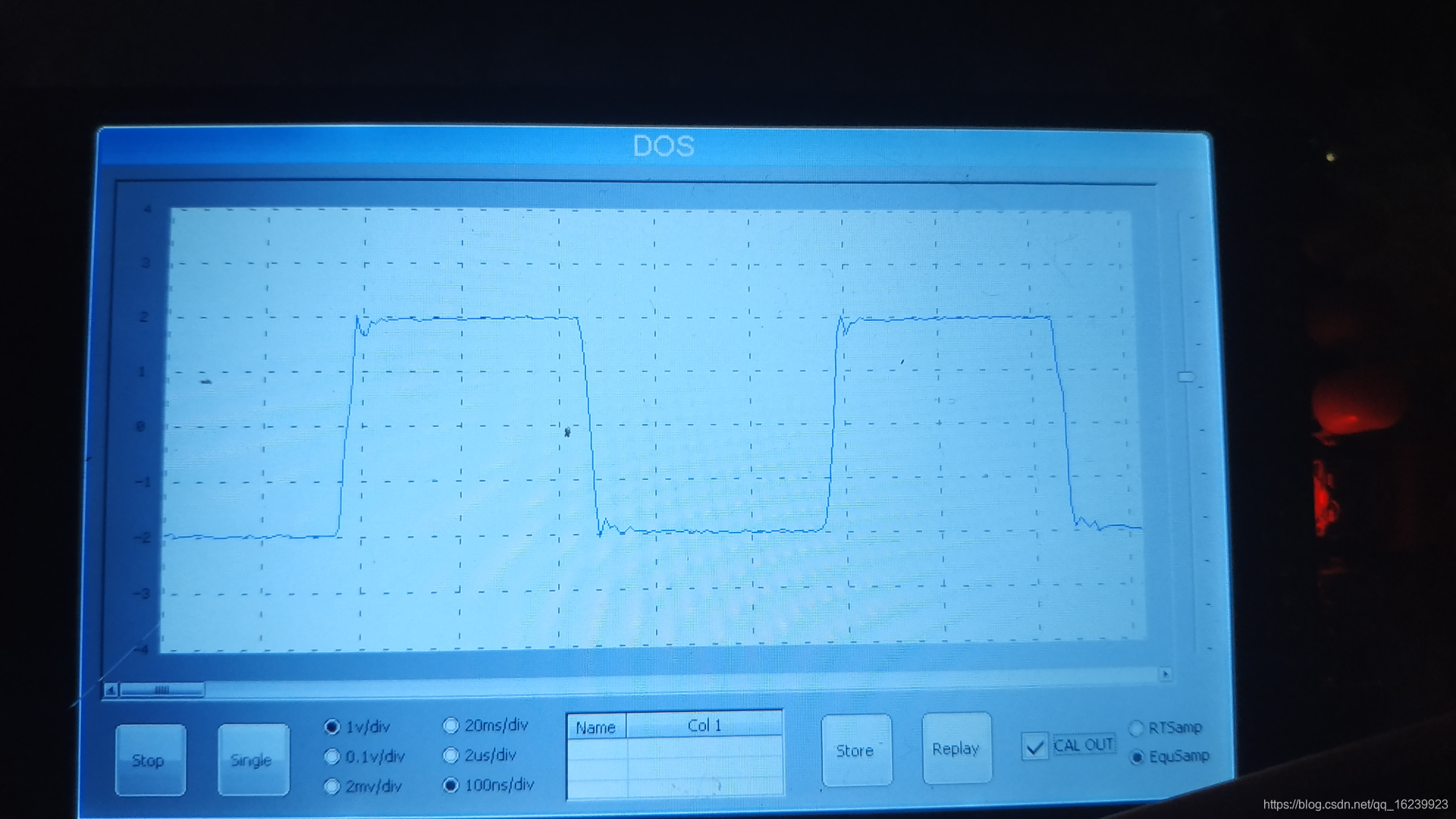Choose the 2us/div time base
This screenshot has width=1456, height=819.
(x=451, y=755)
